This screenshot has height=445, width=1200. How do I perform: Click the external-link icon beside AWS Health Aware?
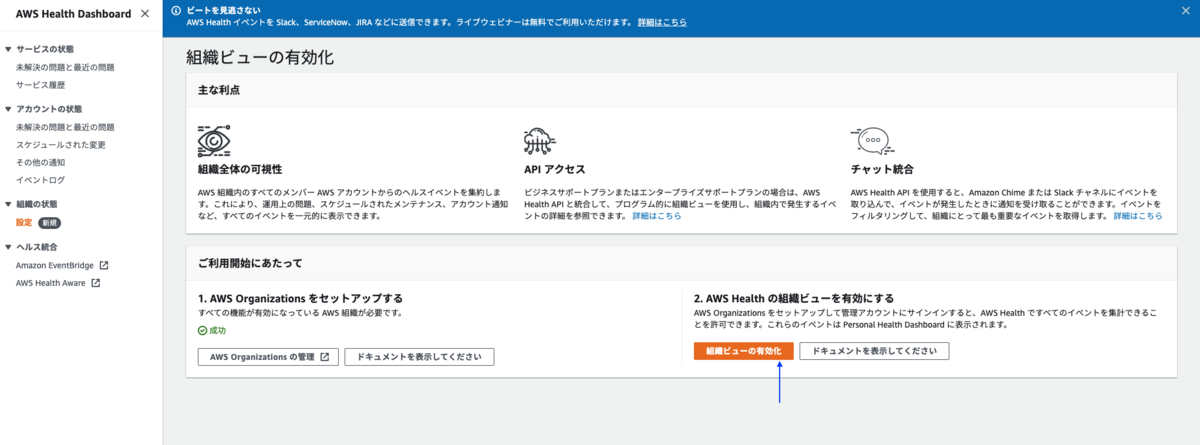point(96,283)
